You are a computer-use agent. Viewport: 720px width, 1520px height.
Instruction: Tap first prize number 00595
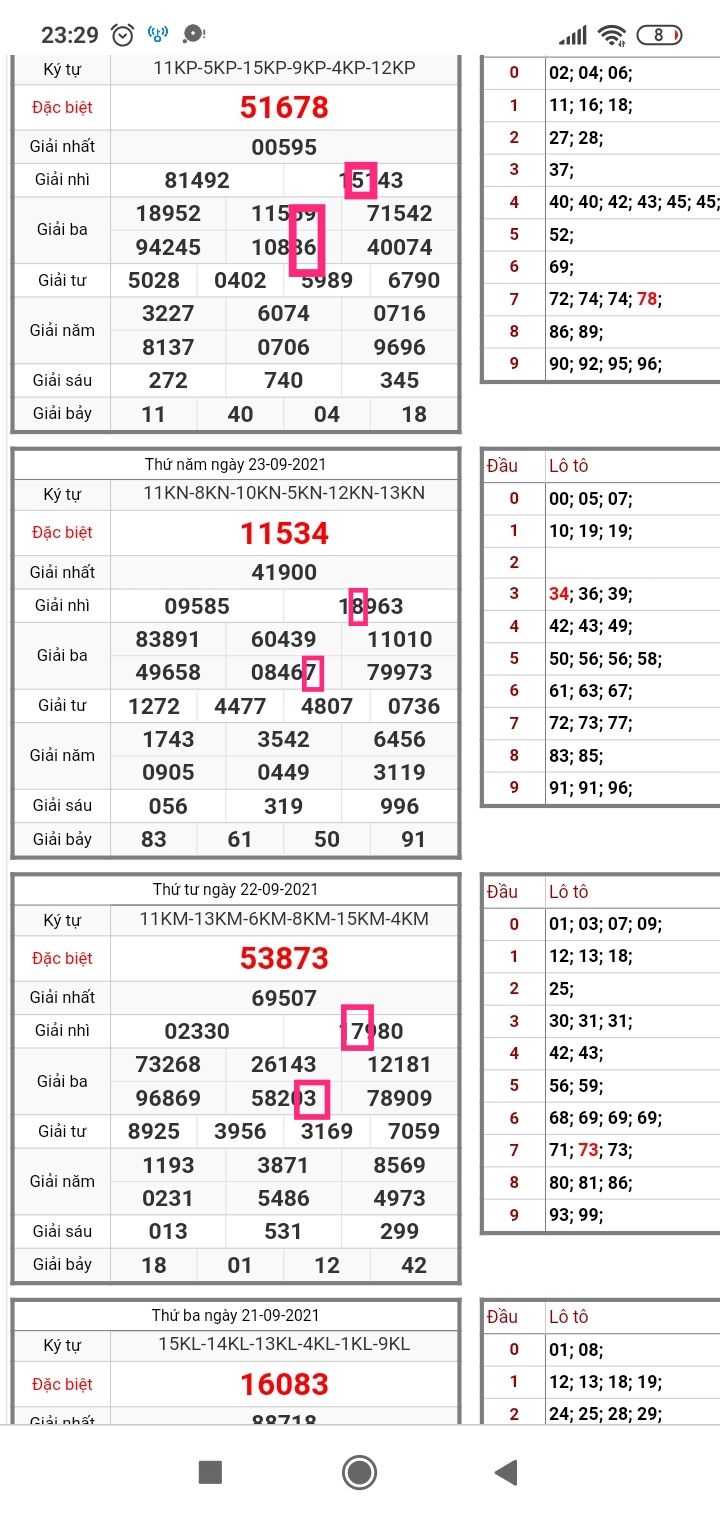[x=284, y=147]
